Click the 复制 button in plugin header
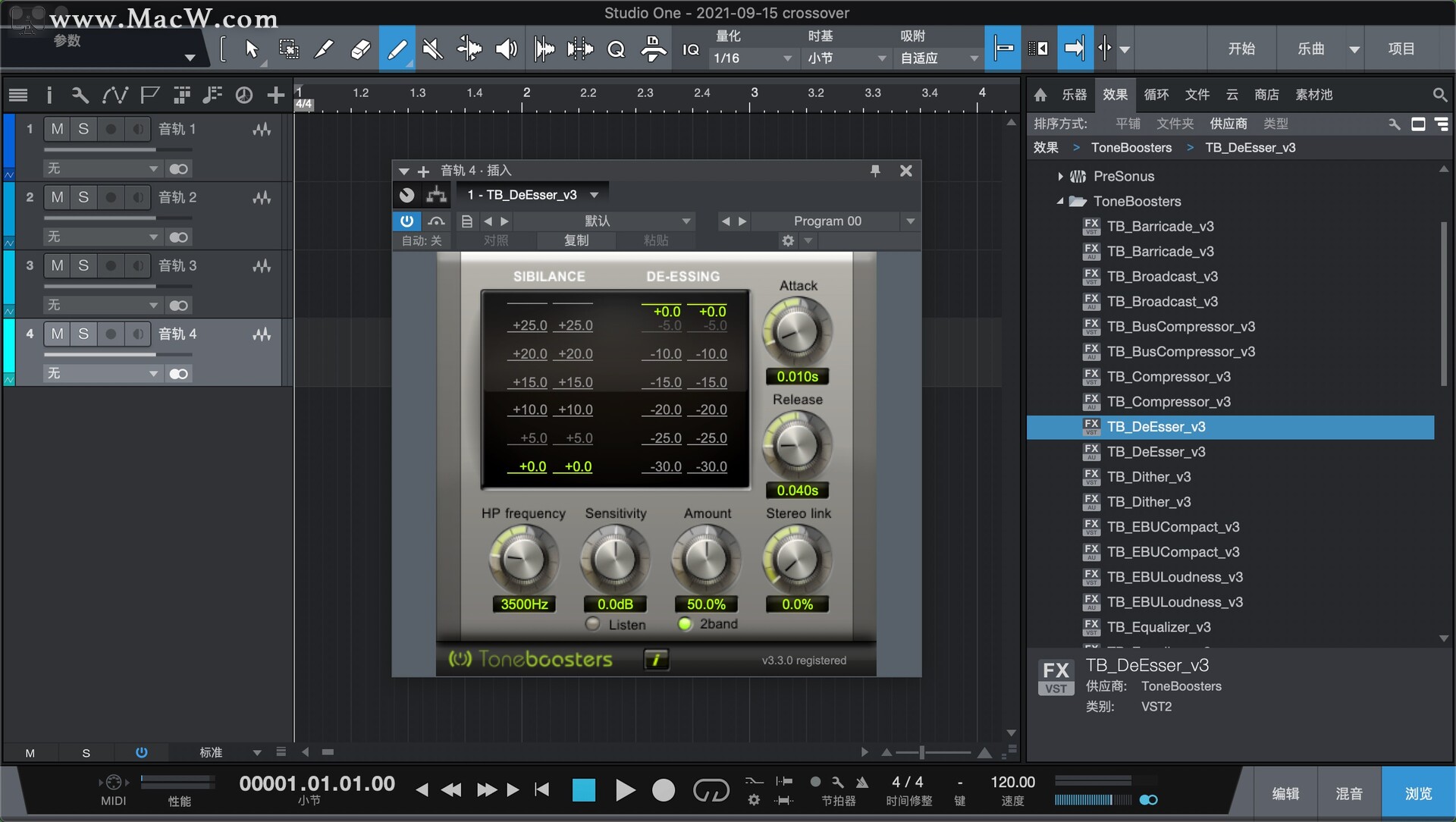The image size is (1456, 822). point(576,240)
